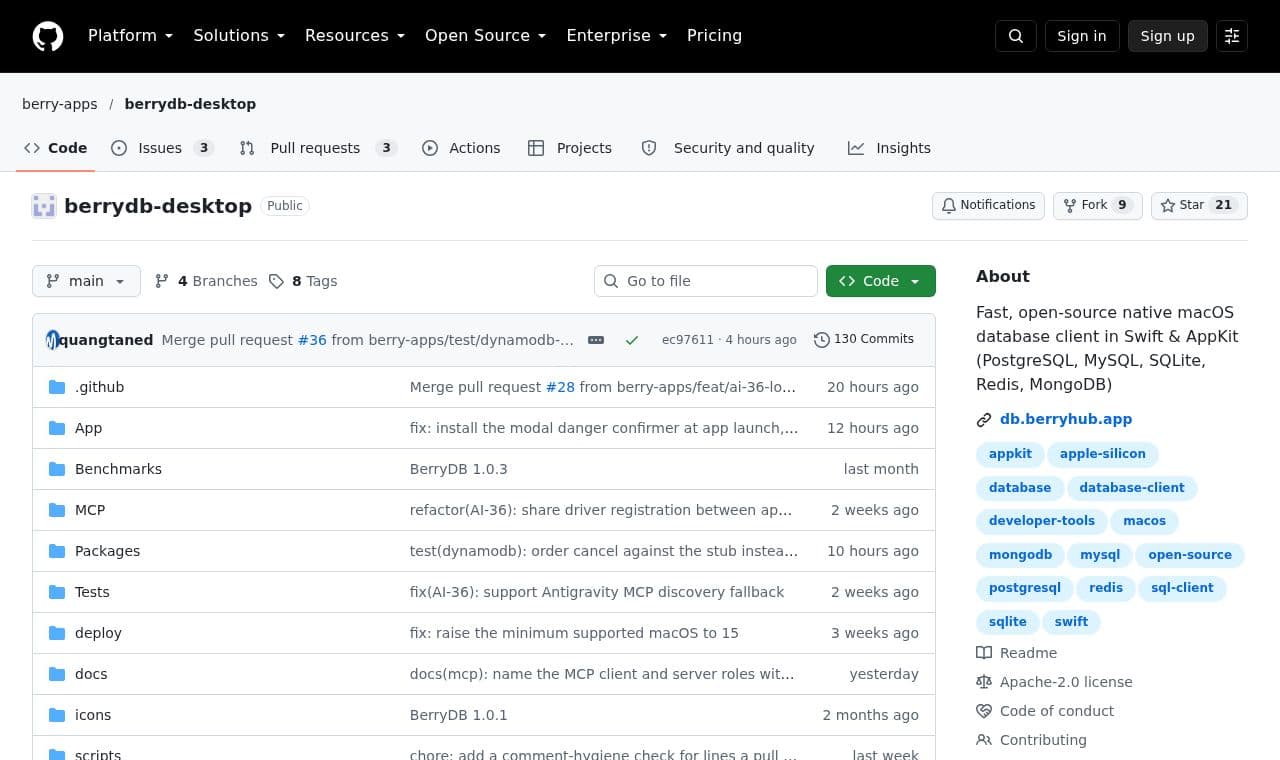Screen dimensions: 1280x760
Task: View the 4 Branches link
Action: (206, 281)
